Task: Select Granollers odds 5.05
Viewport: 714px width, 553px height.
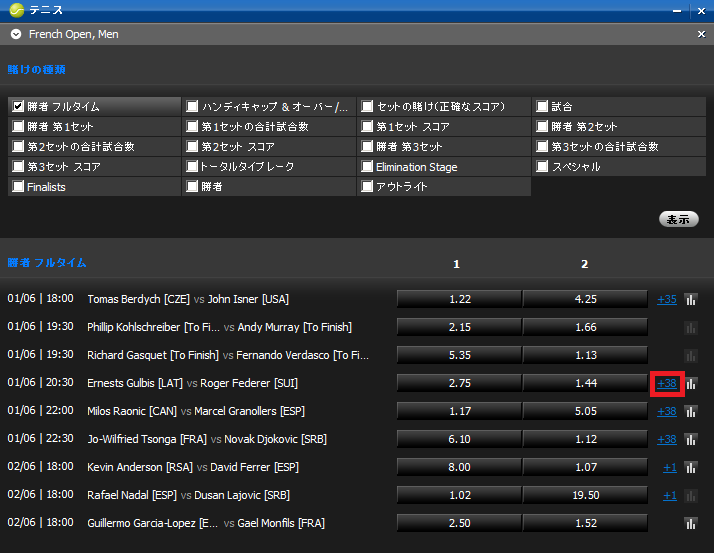Action: 585,411
